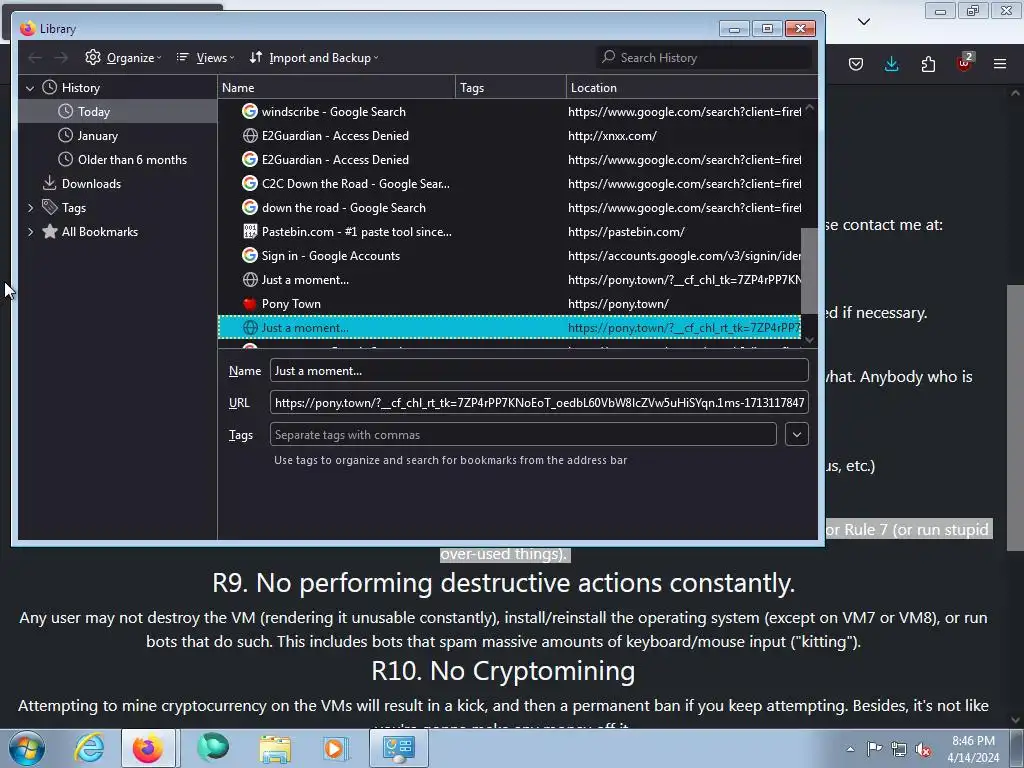This screenshot has height=768, width=1024.
Task: Click Pony Town red favicon
Action: click(249, 304)
